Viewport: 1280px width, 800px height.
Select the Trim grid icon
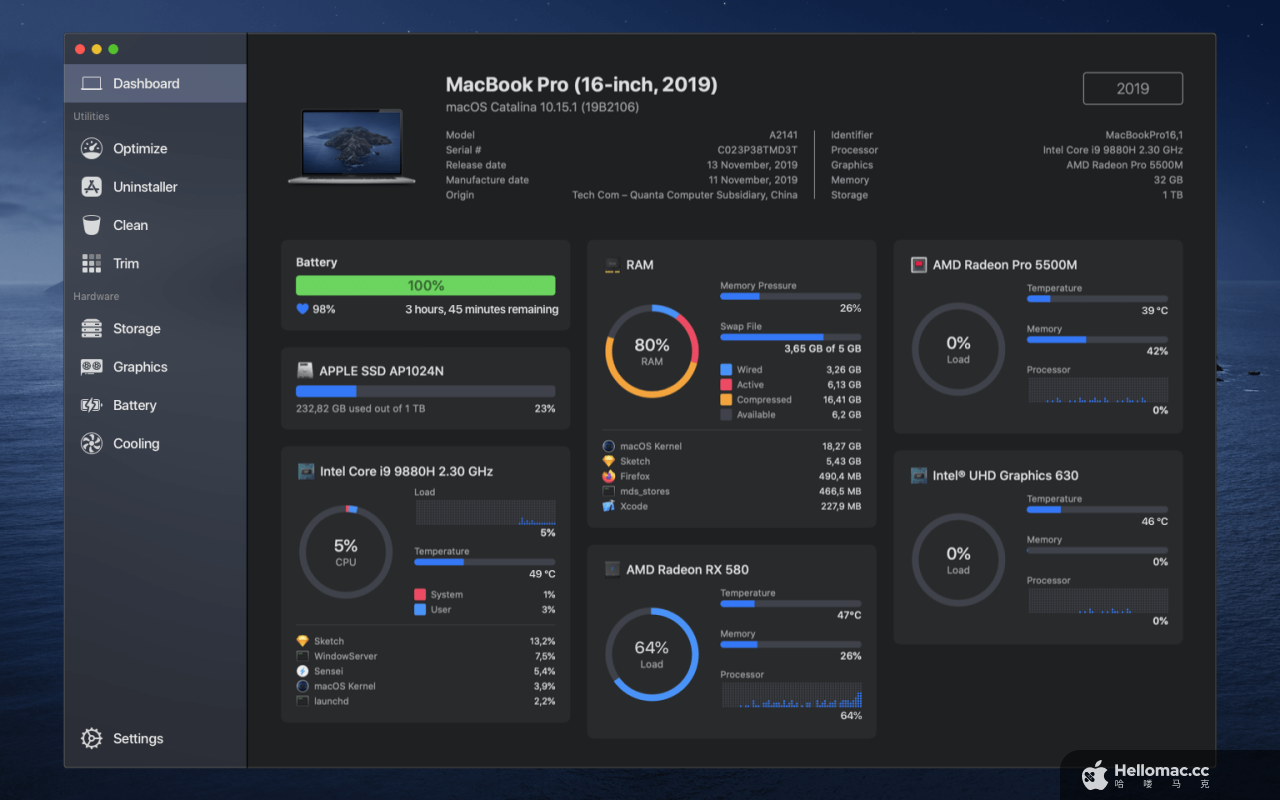tap(91, 263)
